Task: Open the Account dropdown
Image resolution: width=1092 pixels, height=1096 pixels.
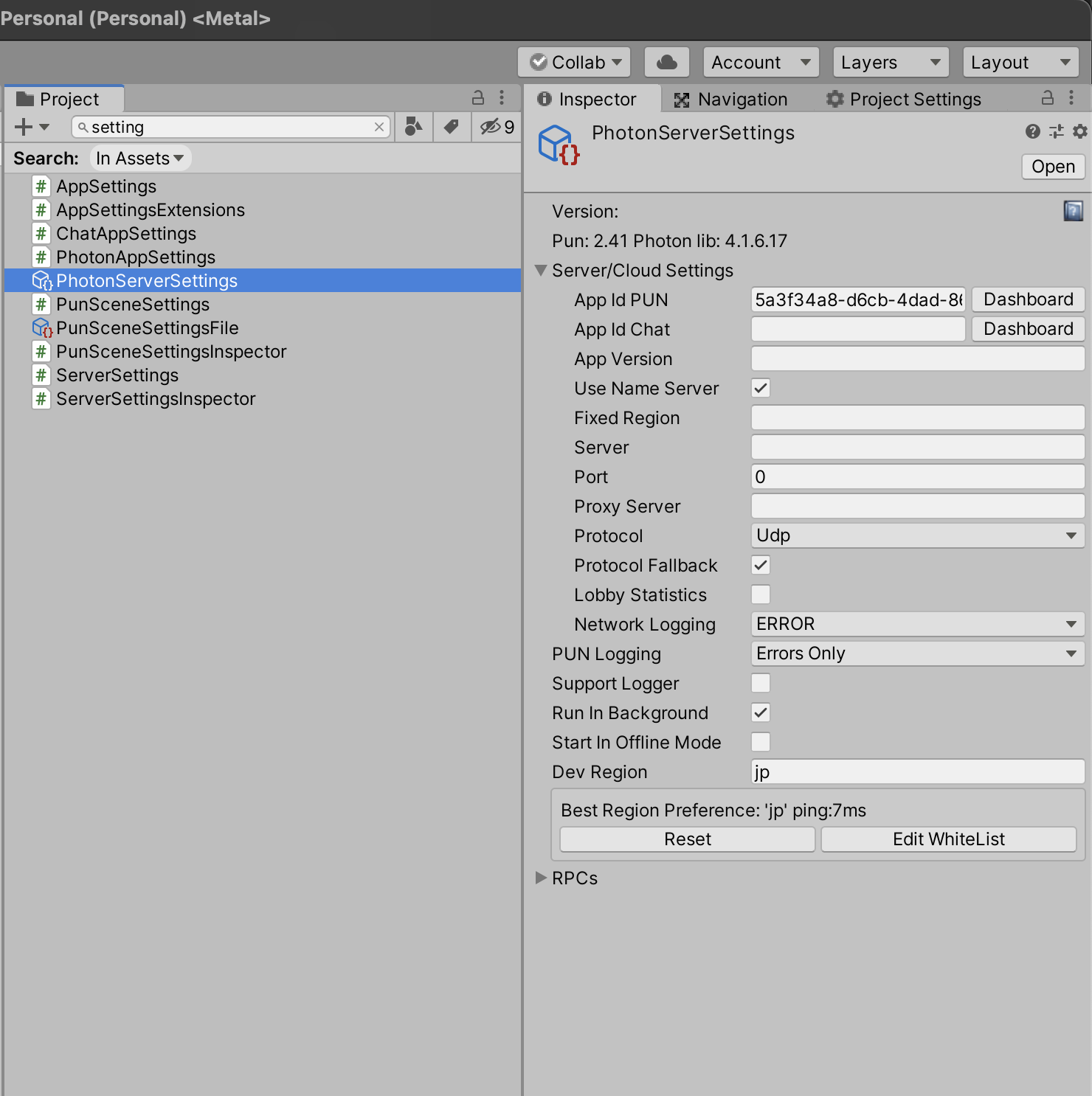Action: point(761,62)
